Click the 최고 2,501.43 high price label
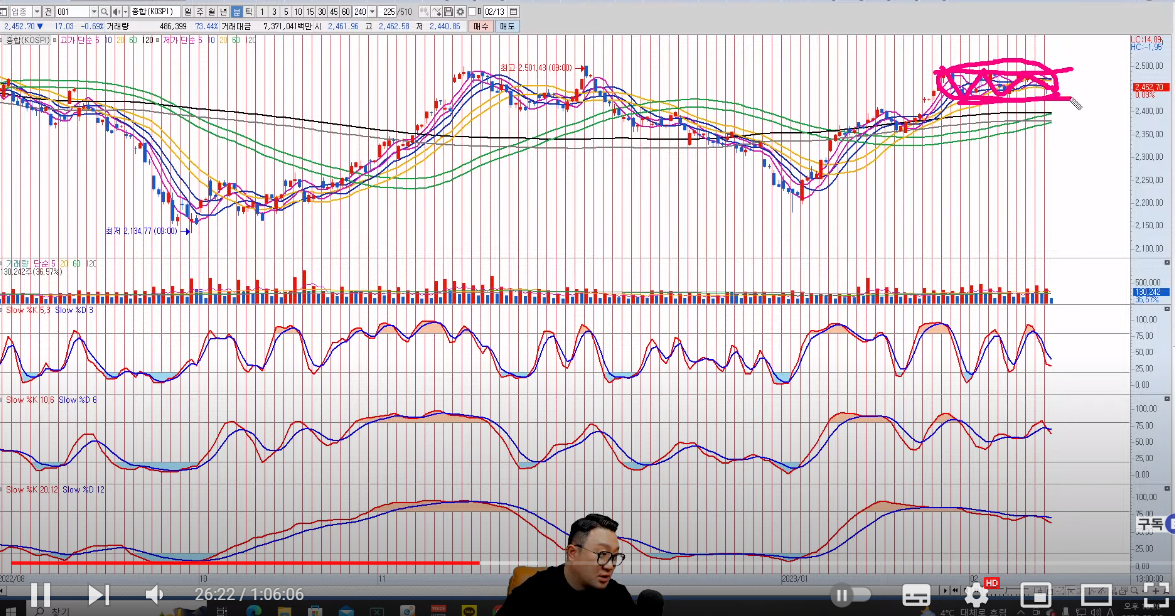This screenshot has width=1175, height=616. click(x=537, y=68)
